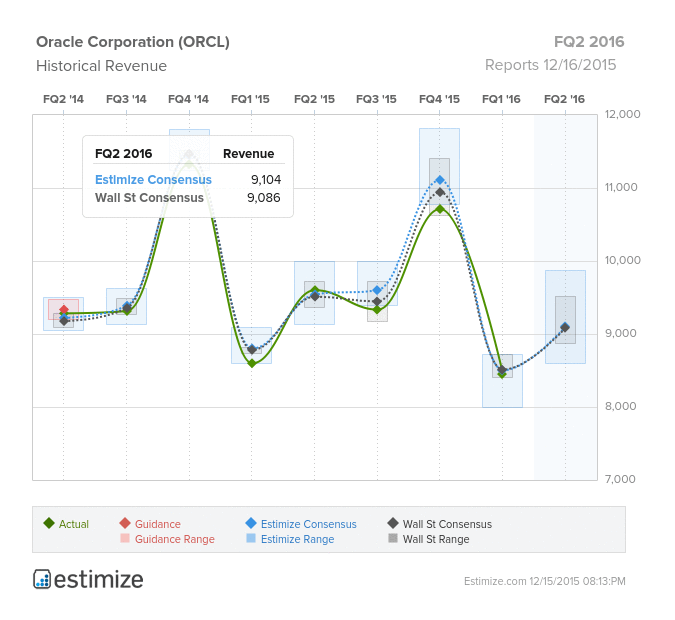Screen dimensions: 675x620
Task: Select the FQ3 '14 quarter label
Action: pyautogui.click(x=126, y=99)
